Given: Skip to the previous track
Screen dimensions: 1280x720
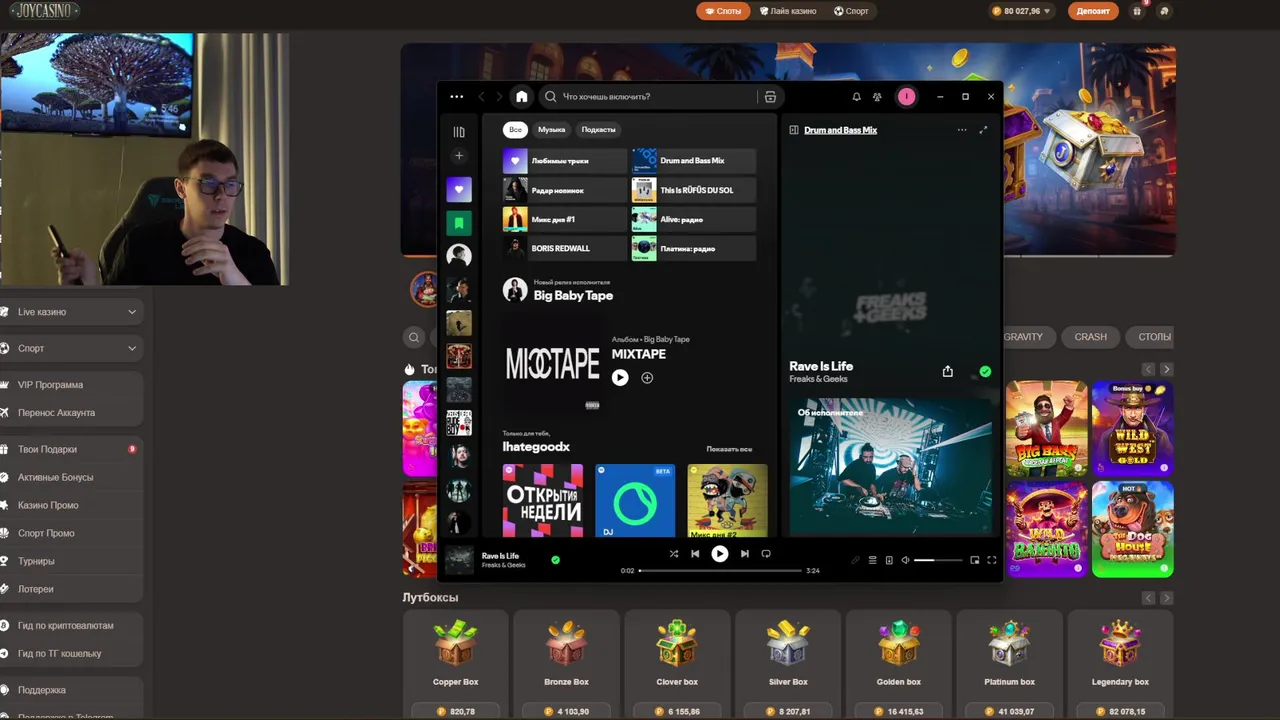Looking at the screenshot, I should [695, 554].
